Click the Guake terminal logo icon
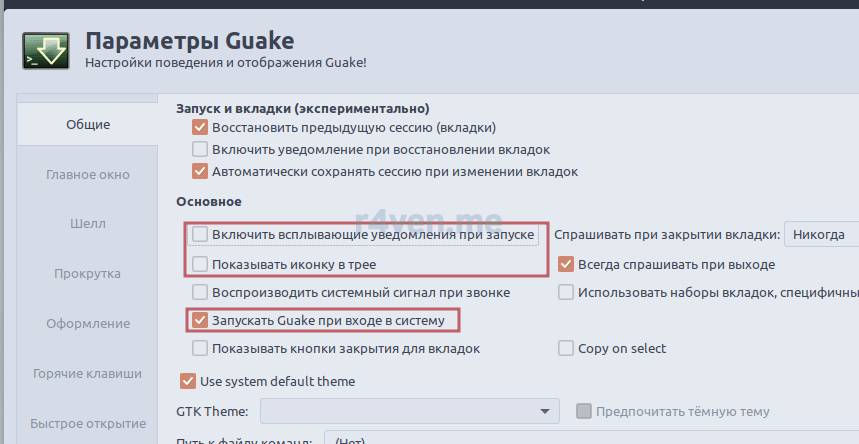859x444 pixels. (x=44, y=51)
